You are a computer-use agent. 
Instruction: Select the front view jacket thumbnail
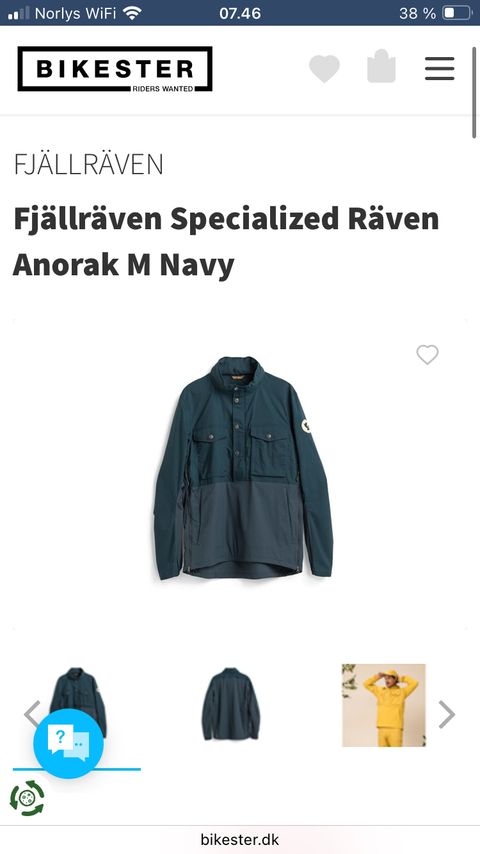(x=78, y=703)
